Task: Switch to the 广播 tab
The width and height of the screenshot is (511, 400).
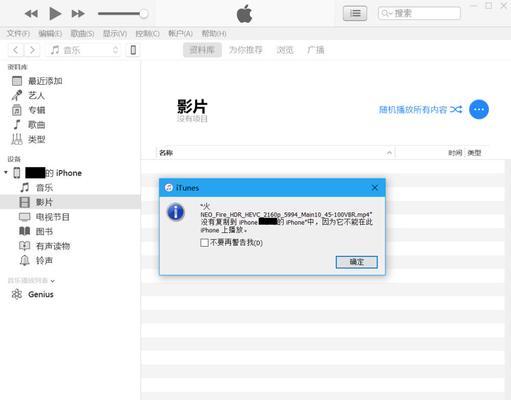Action: 316,50
